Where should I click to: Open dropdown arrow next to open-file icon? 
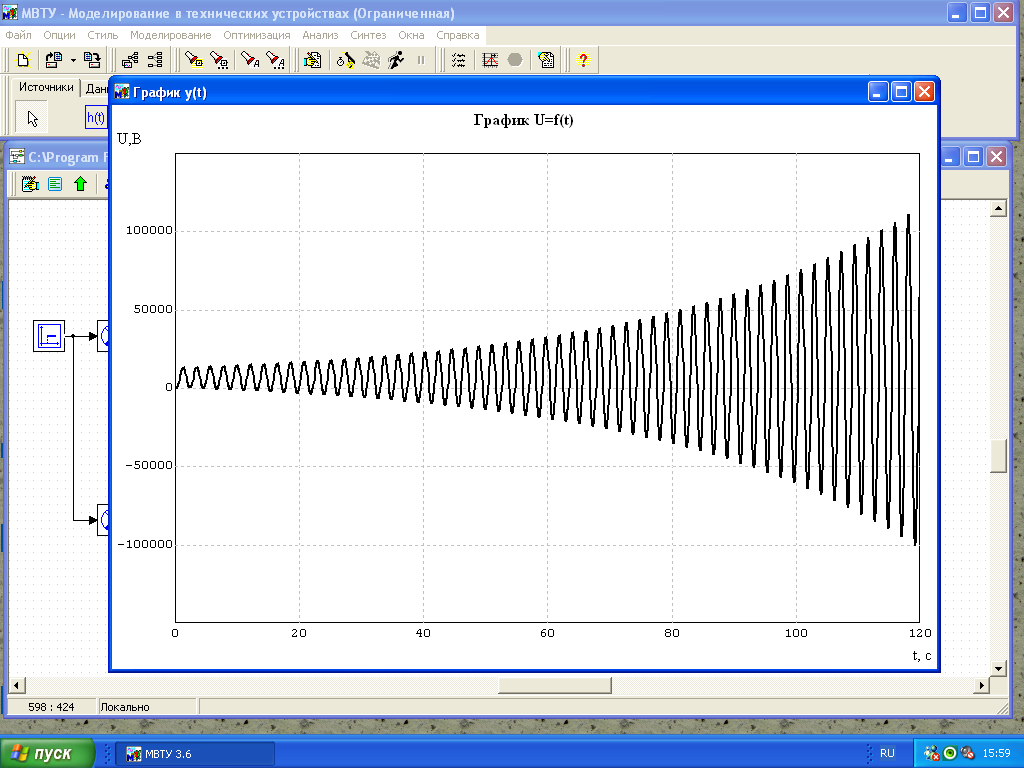click(73, 60)
